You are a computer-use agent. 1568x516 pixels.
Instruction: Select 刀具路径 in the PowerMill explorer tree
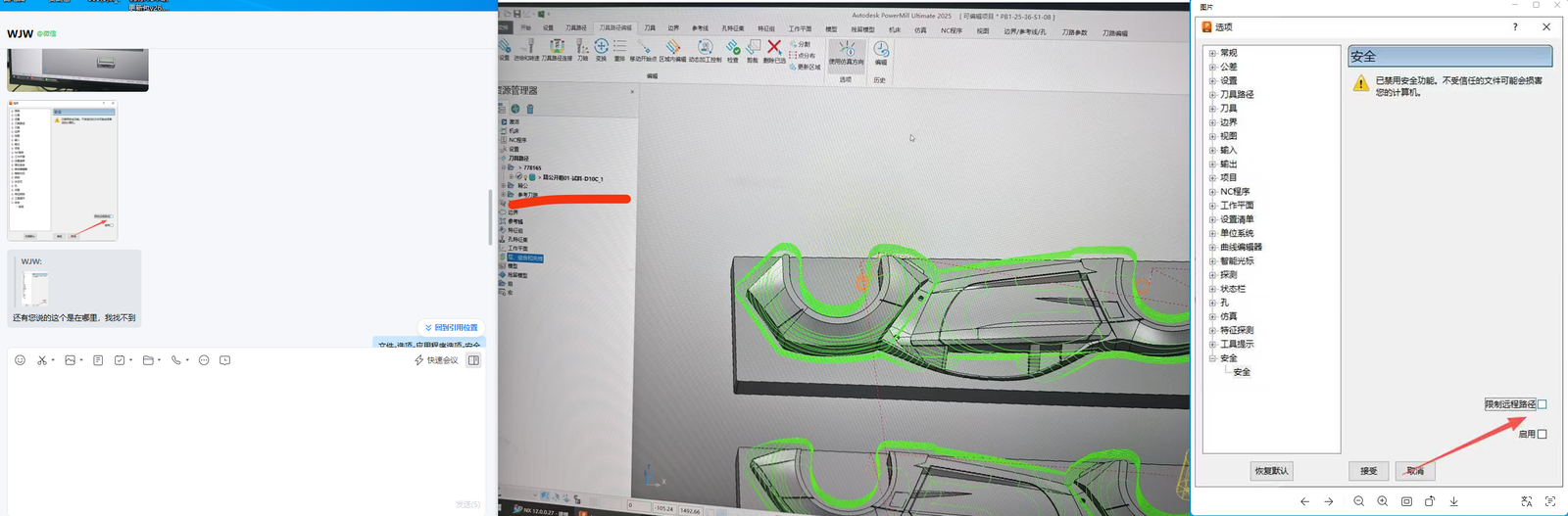[518, 158]
